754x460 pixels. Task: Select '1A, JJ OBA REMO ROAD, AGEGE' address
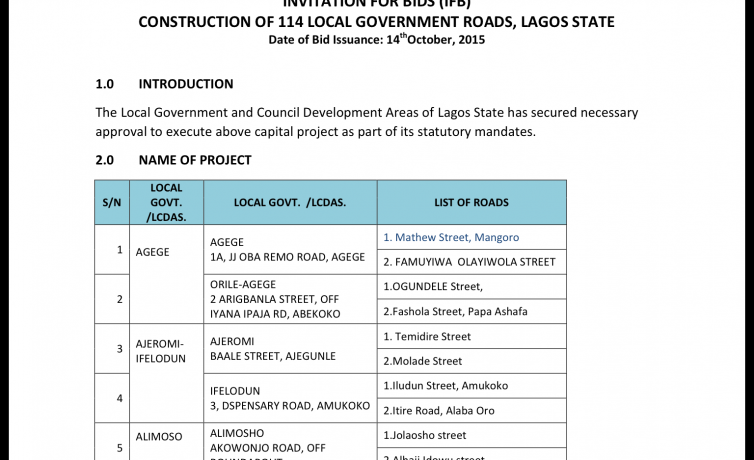click(288, 257)
